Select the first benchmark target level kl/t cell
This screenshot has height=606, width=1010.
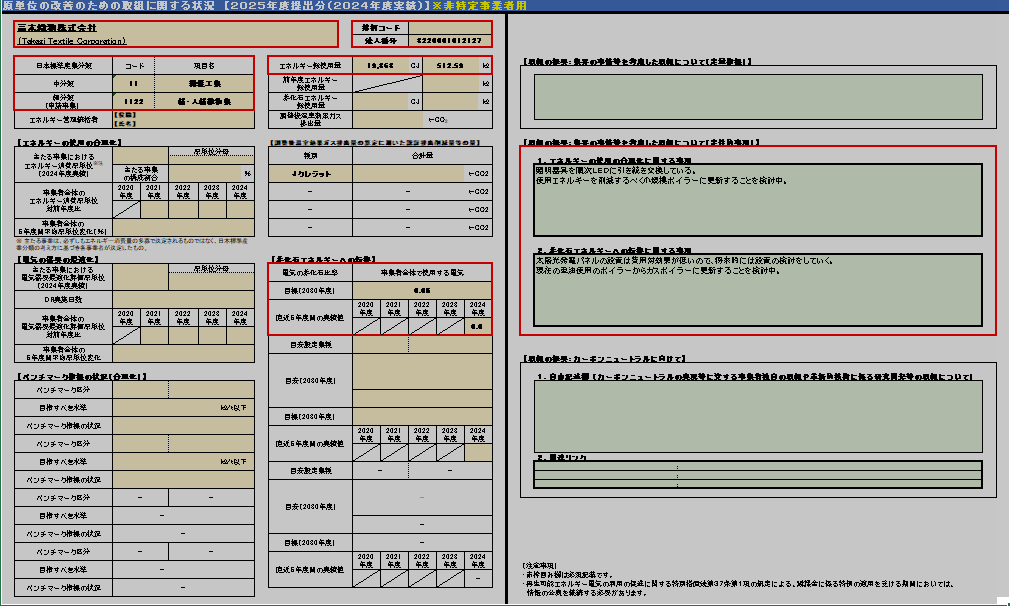[183, 408]
